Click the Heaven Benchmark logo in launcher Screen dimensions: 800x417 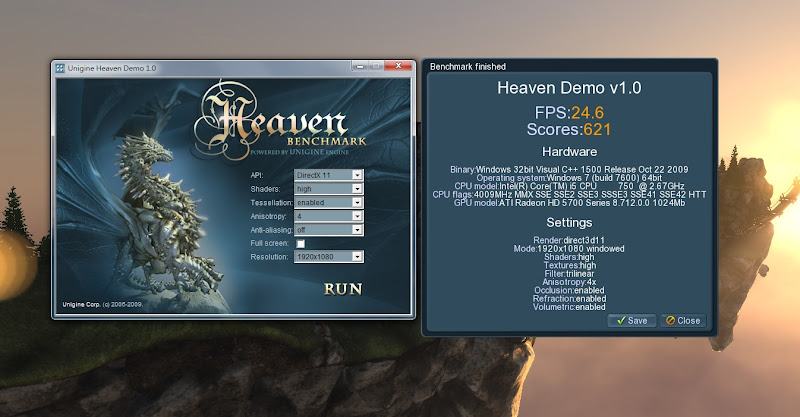(281, 121)
